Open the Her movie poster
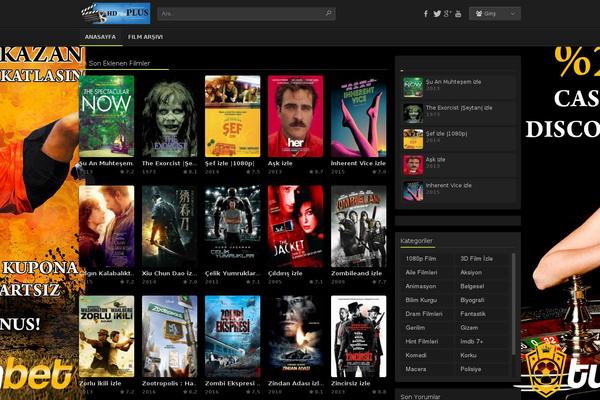This screenshot has width=600, height=400. coord(295,116)
